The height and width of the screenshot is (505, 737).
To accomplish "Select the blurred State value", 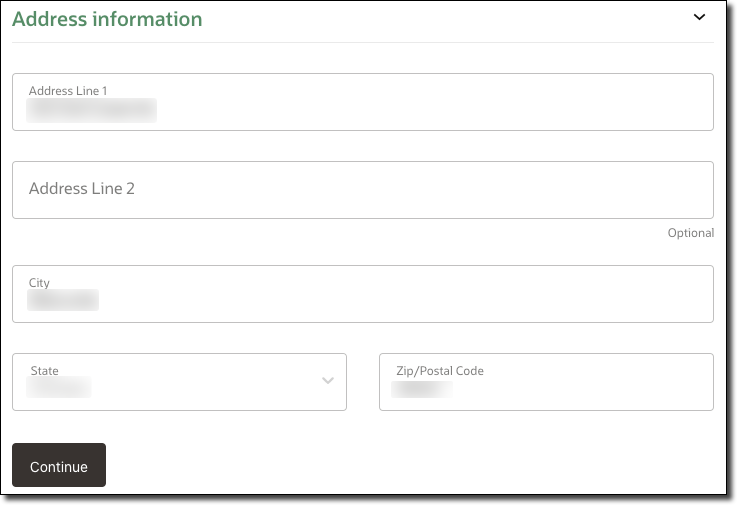I will (59, 388).
